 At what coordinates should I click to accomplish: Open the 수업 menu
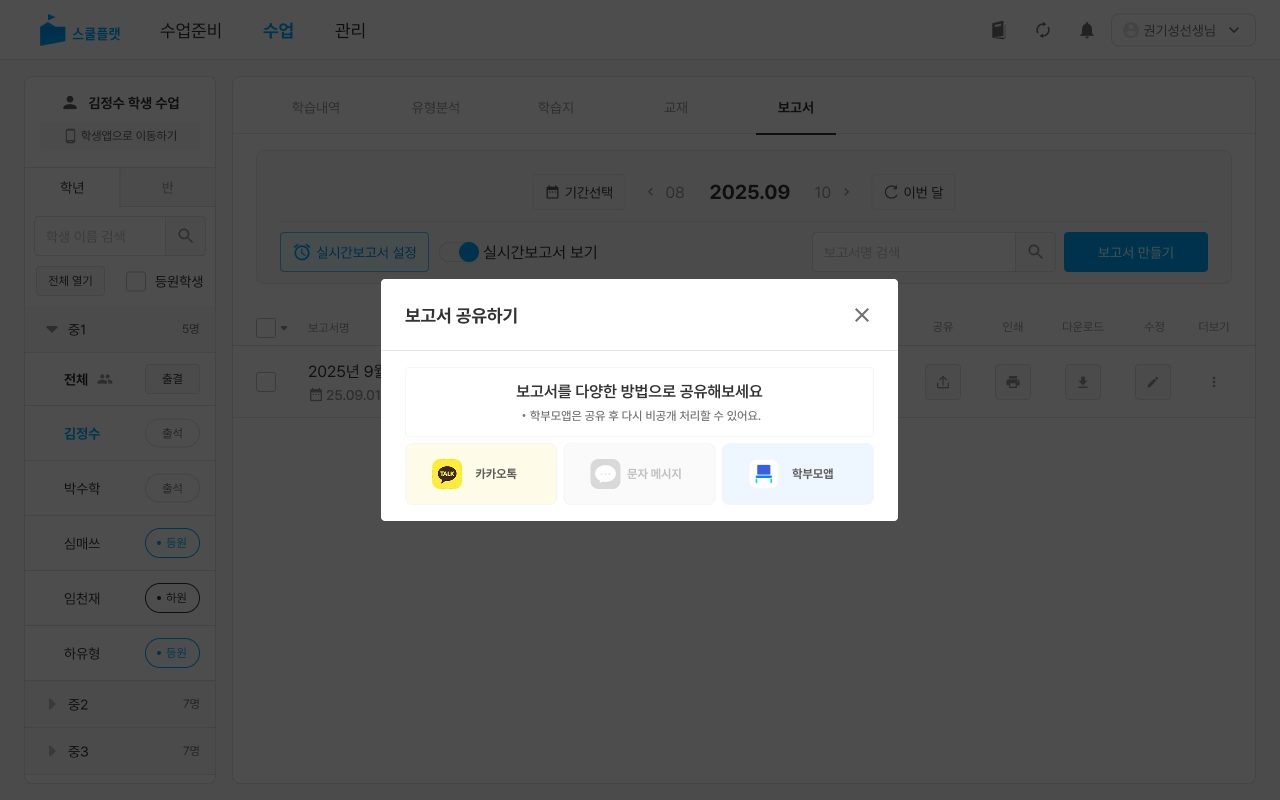click(278, 30)
